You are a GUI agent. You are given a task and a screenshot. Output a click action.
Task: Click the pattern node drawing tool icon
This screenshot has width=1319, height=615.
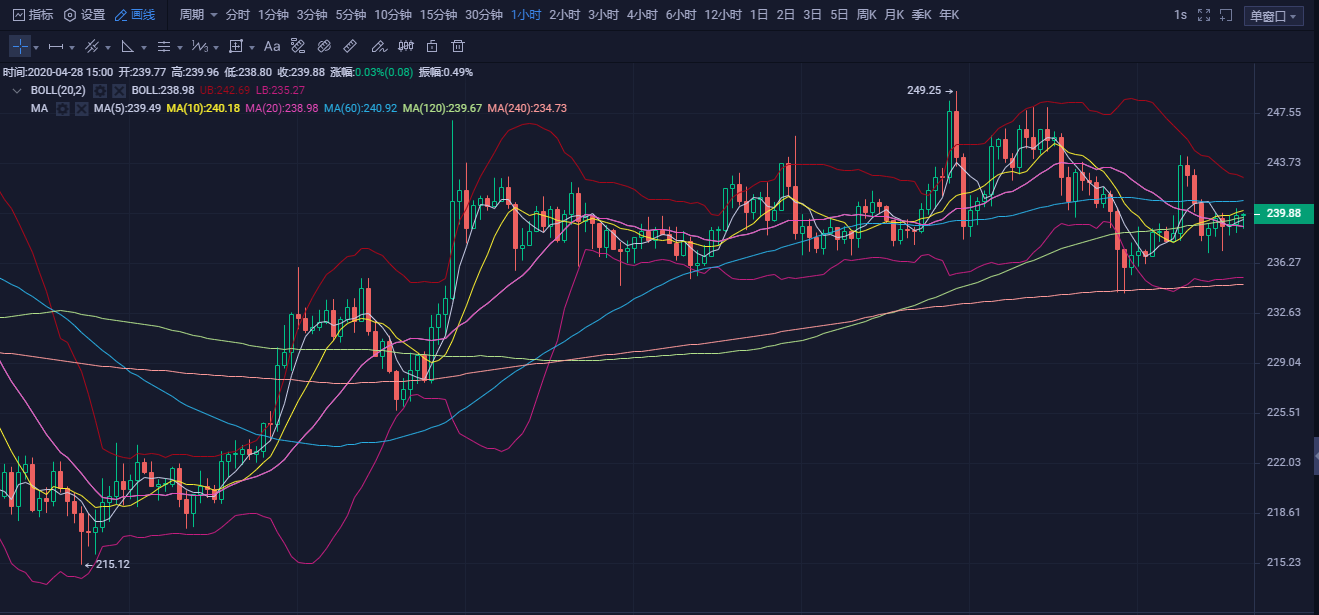298,46
